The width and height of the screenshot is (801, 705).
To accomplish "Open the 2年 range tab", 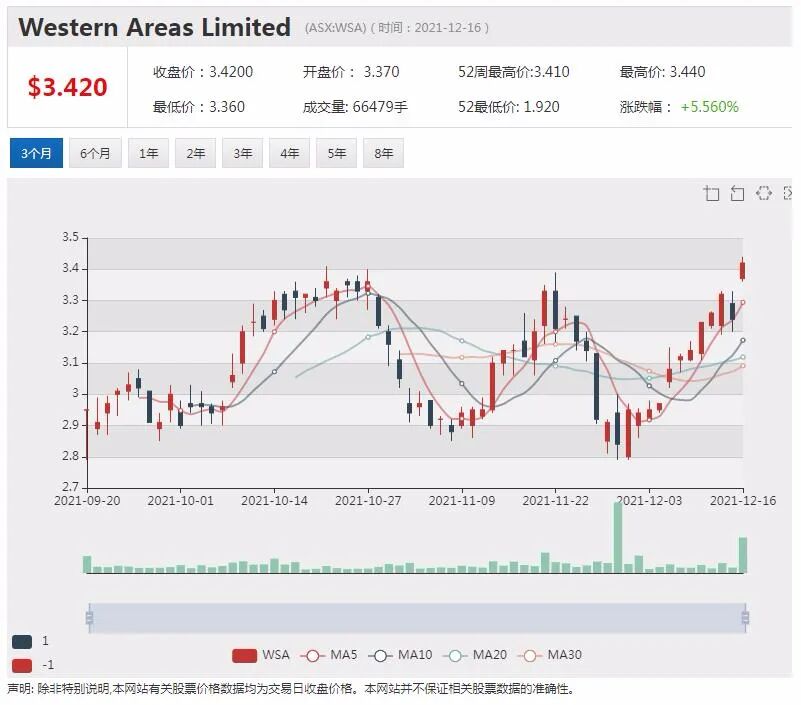I will tap(196, 153).
